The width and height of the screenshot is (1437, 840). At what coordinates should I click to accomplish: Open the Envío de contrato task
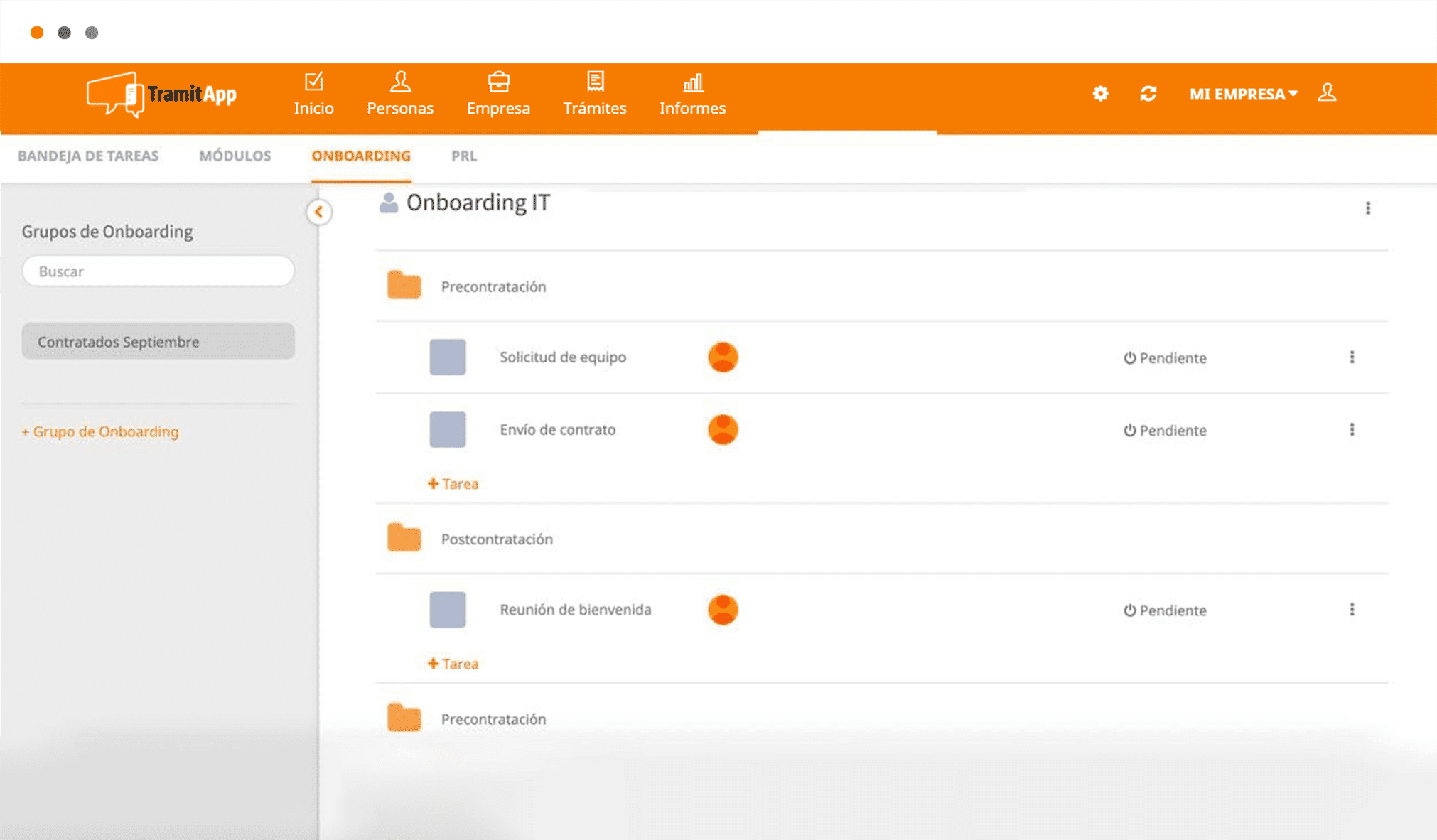[557, 429]
